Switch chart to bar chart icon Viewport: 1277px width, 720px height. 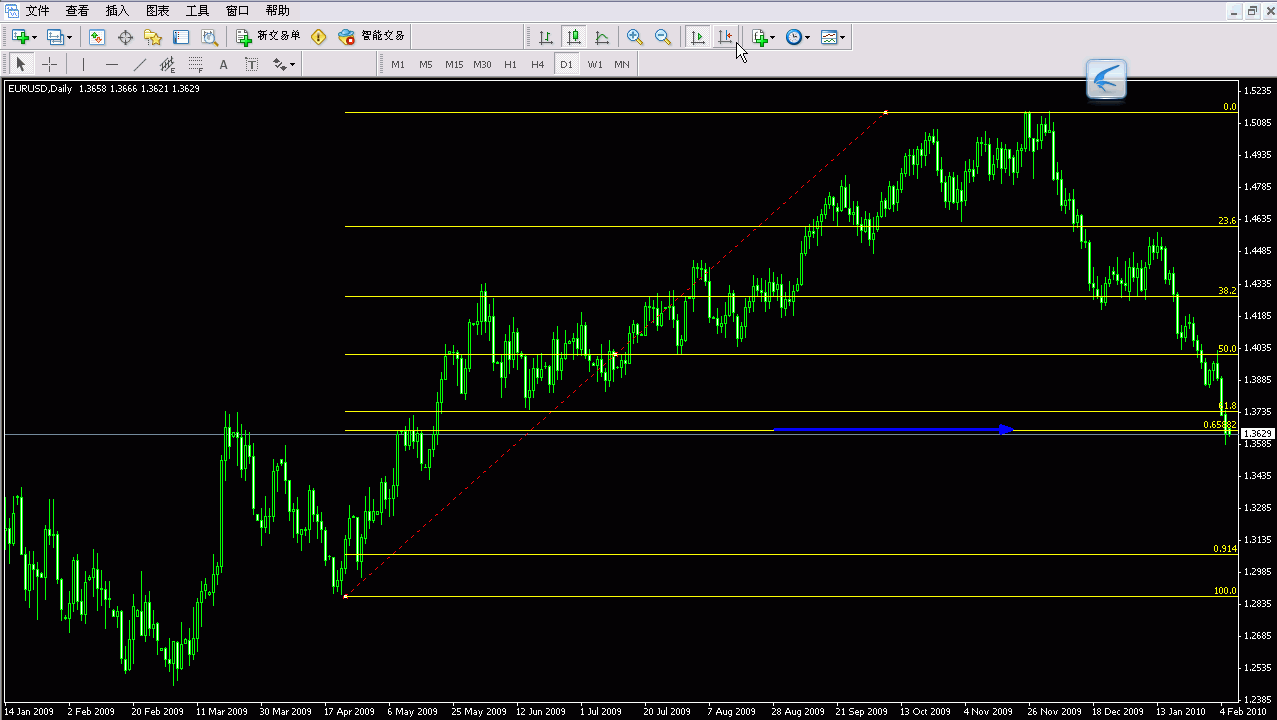click(x=546, y=37)
